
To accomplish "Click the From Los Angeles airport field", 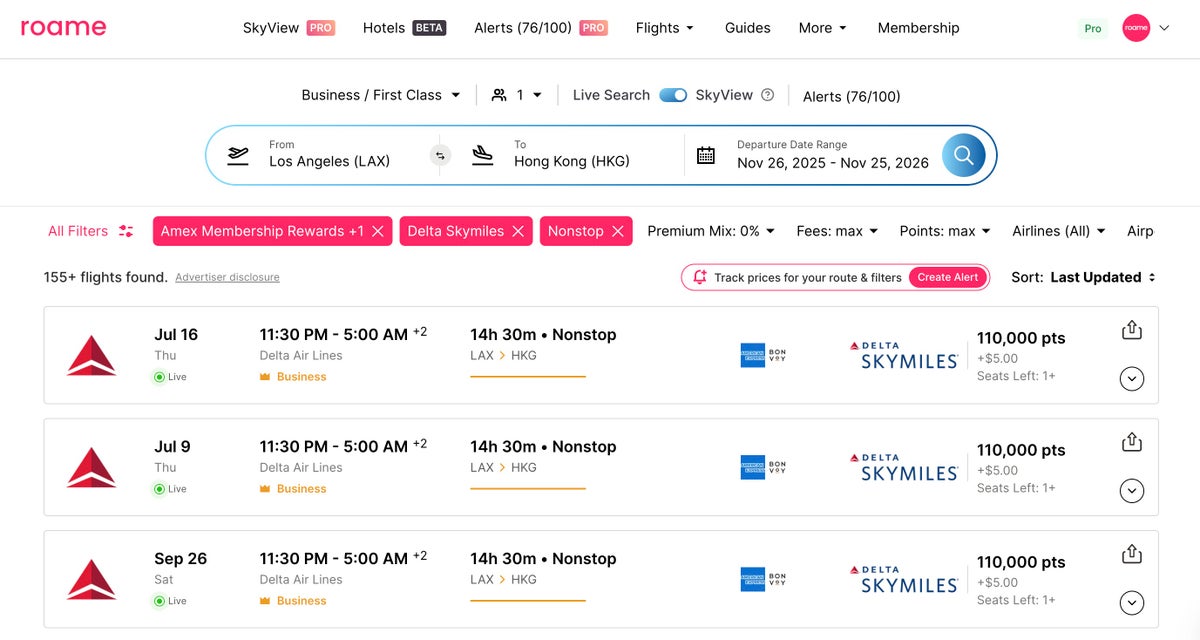I will (x=329, y=155).
